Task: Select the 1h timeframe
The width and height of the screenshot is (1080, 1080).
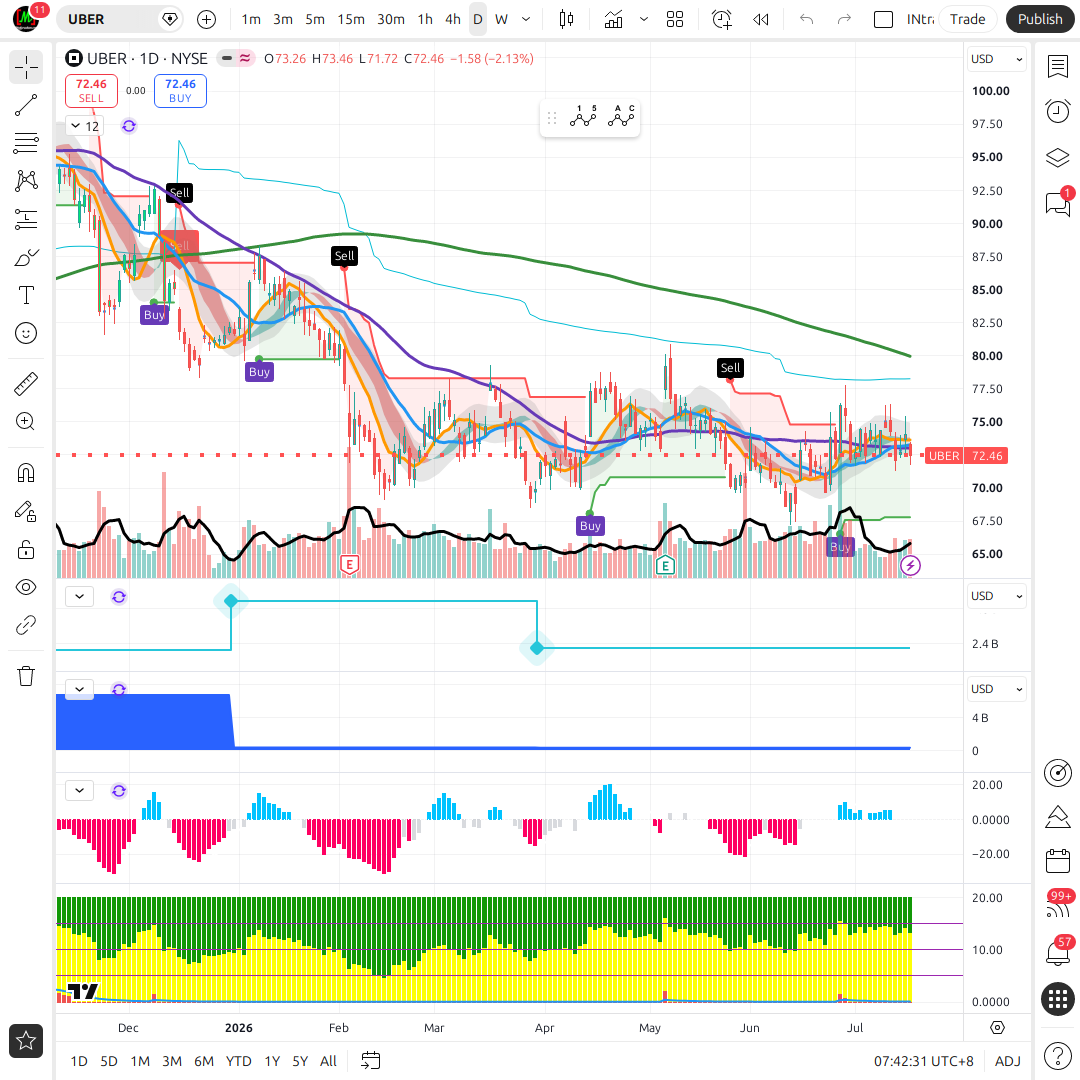Action: point(425,19)
